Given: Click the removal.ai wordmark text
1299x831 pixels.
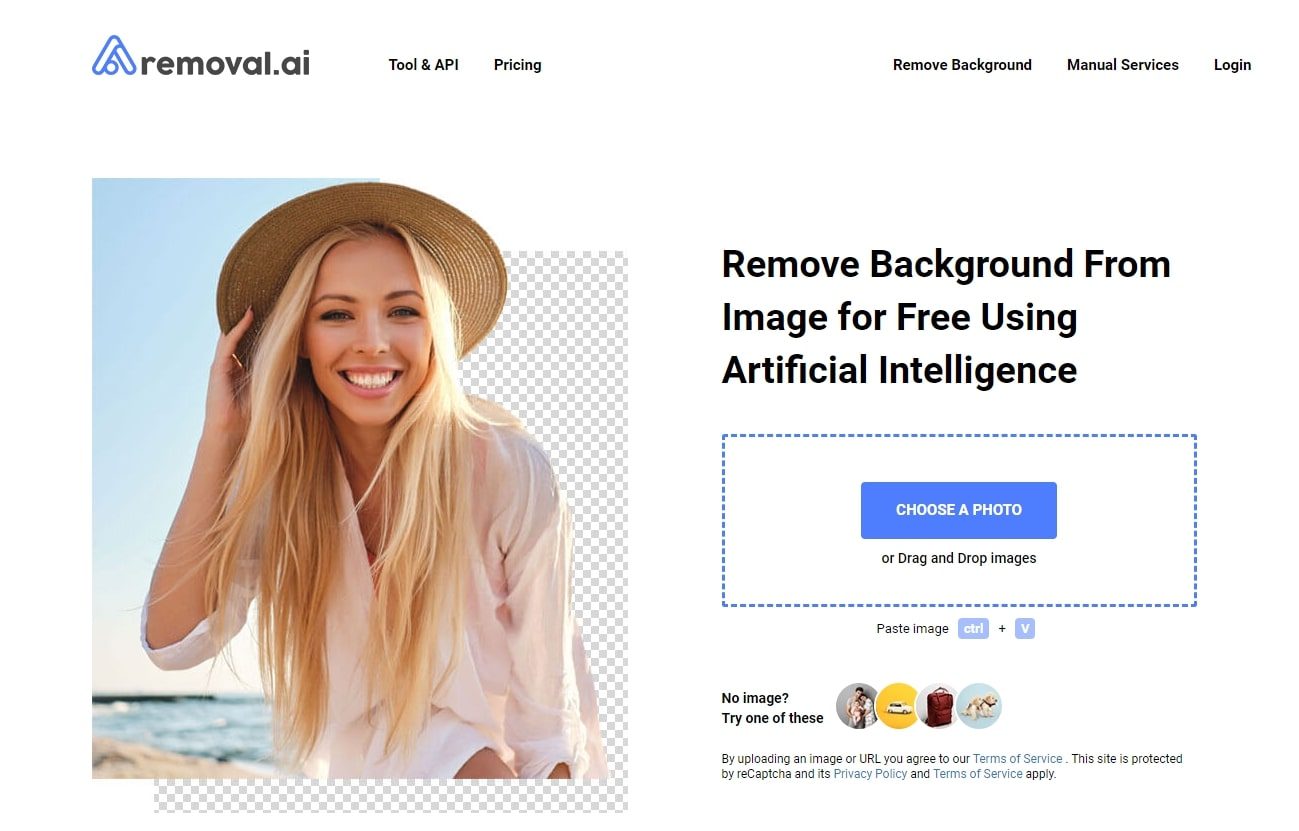Looking at the screenshot, I should pos(226,62).
